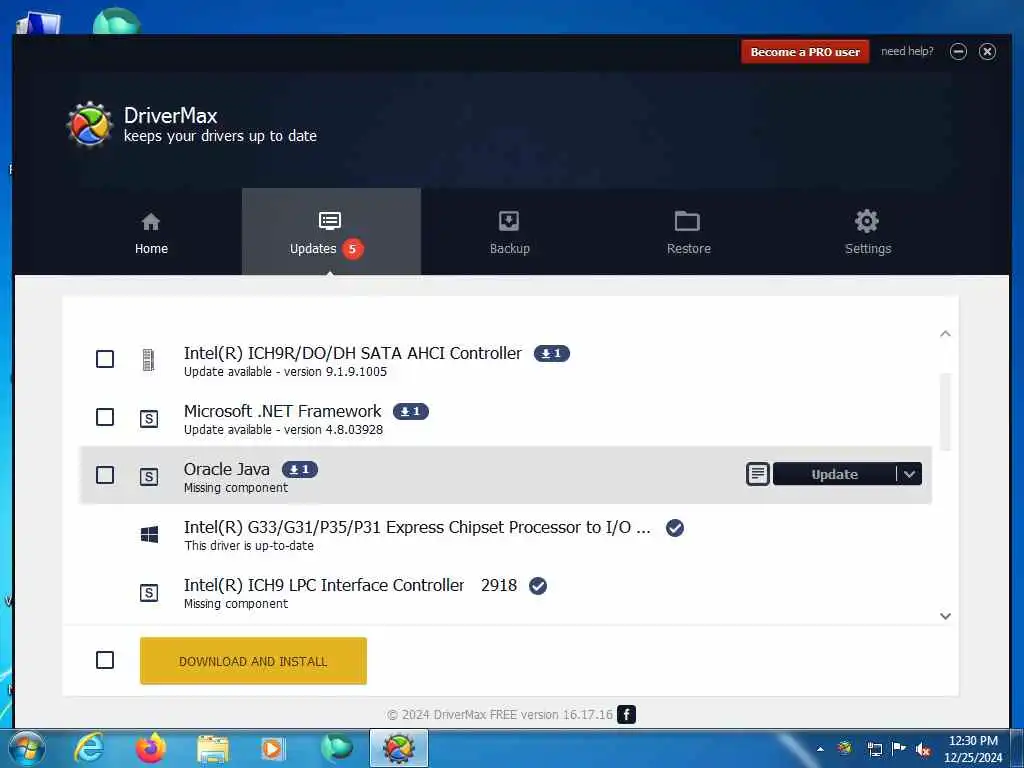Toggle the select-all checkbox beside Download and Install

click(x=105, y=660)
